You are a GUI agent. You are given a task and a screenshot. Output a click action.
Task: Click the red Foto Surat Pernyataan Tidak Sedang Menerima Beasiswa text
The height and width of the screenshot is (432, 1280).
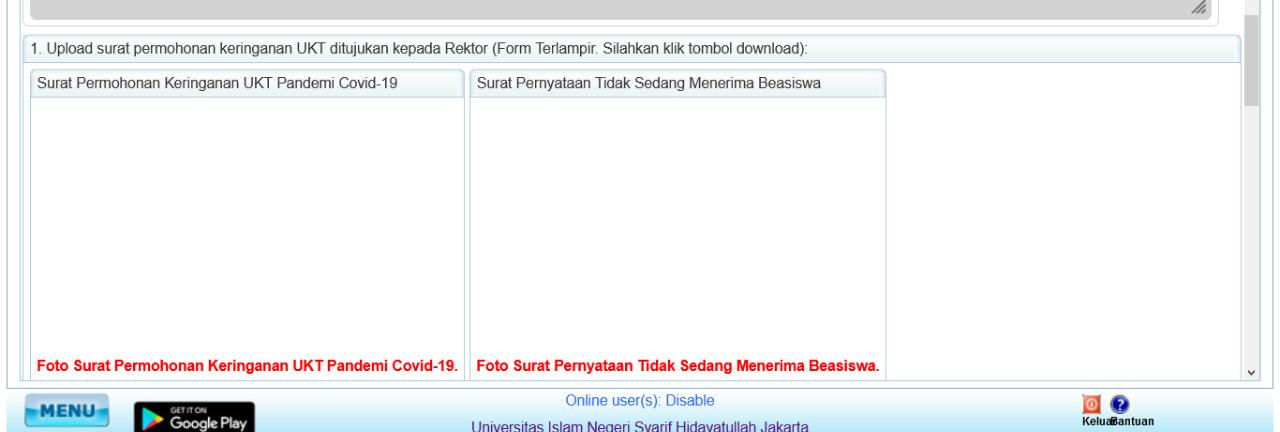coord(678,366)
